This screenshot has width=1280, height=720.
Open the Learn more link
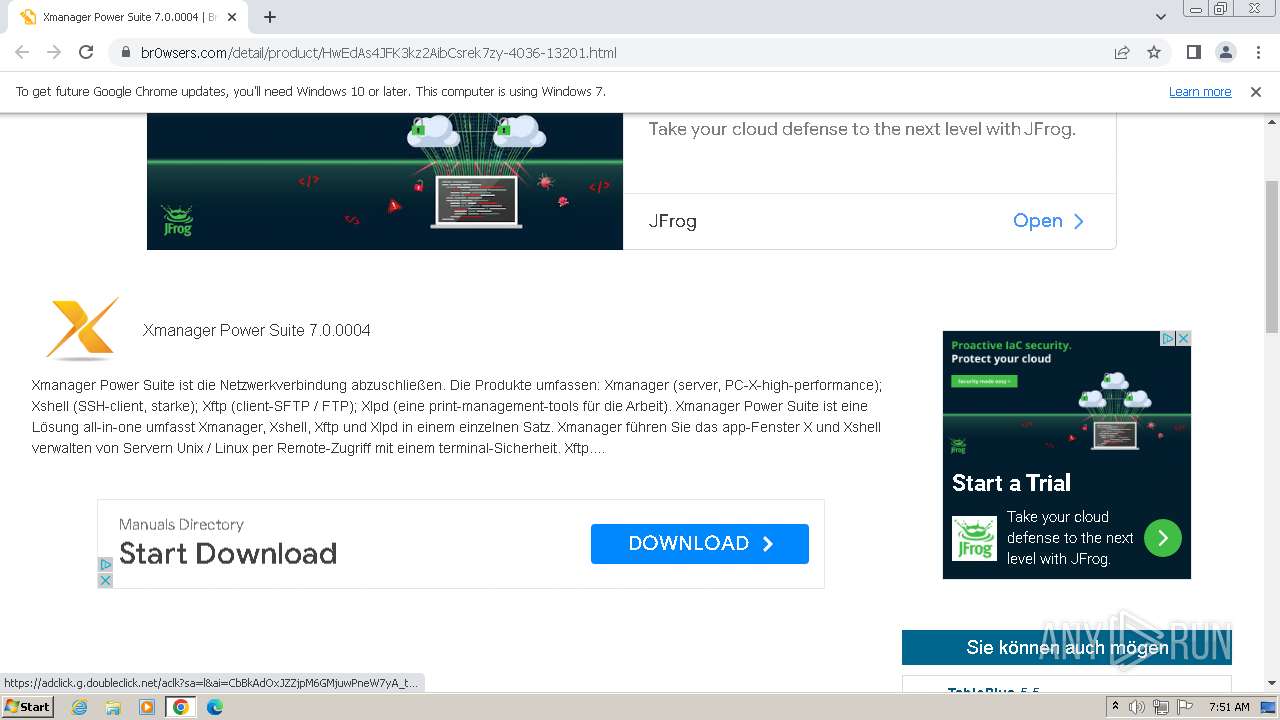[1200, 92]
